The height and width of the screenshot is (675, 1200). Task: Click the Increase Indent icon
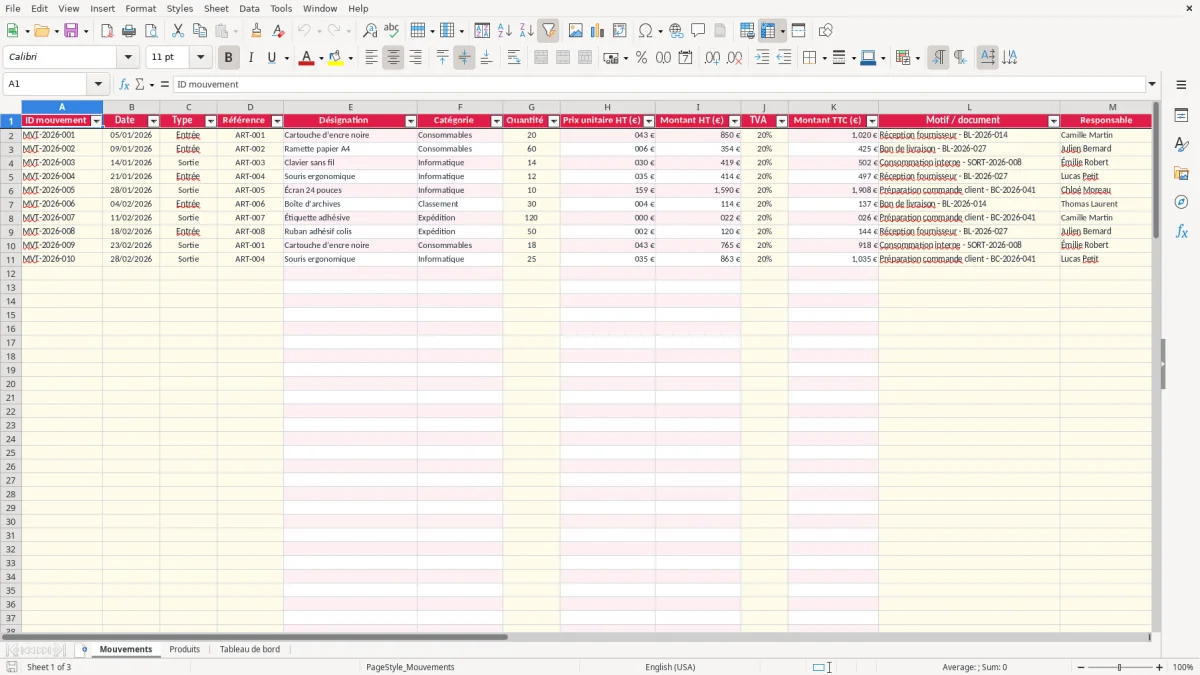pyautogui.click(x=762, y=58)
